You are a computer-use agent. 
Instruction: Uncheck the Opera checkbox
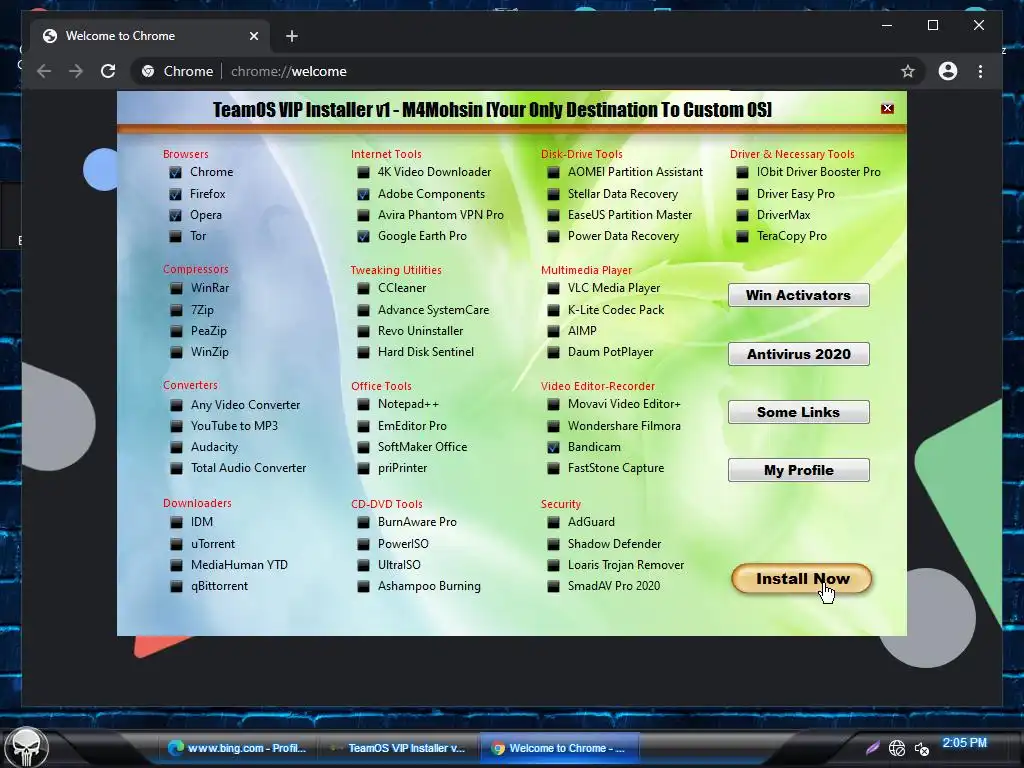(x=175, y=216)
